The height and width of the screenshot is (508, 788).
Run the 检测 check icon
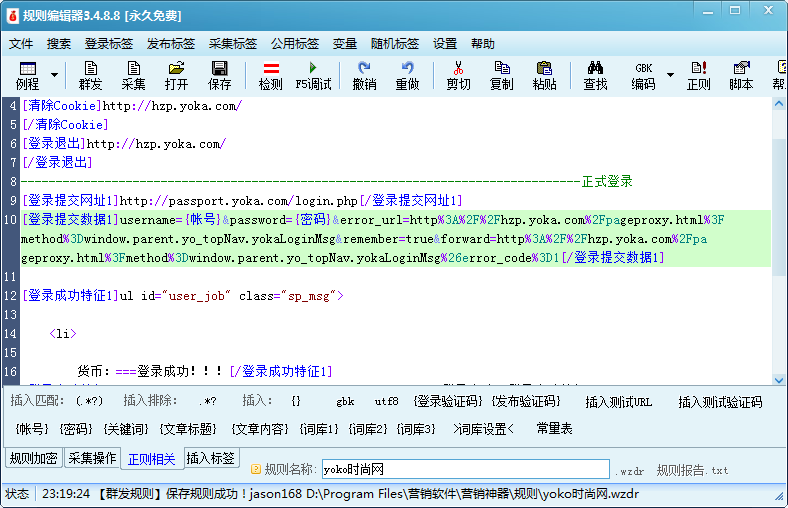coord(271,75)
